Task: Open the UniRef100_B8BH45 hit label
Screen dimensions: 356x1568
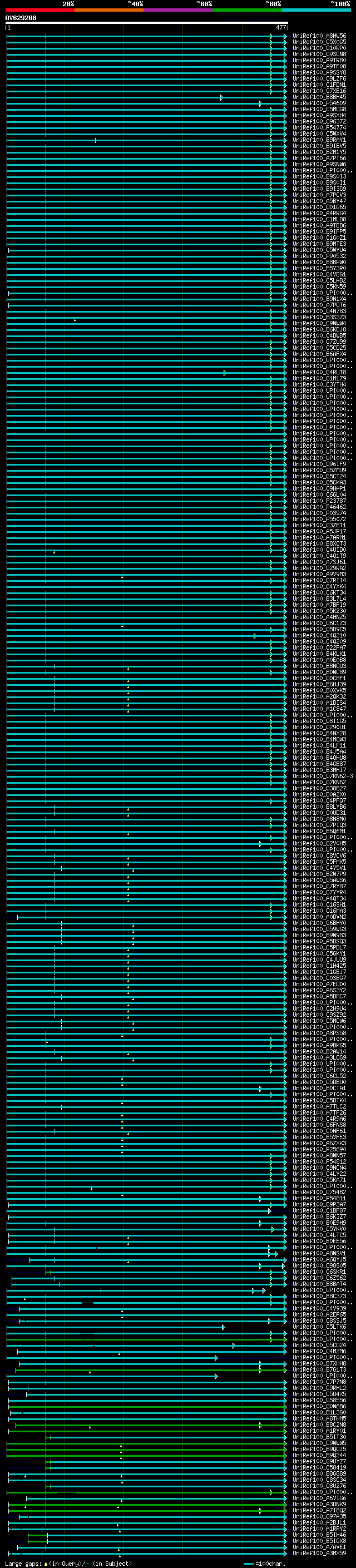Action: pos(319,97)
